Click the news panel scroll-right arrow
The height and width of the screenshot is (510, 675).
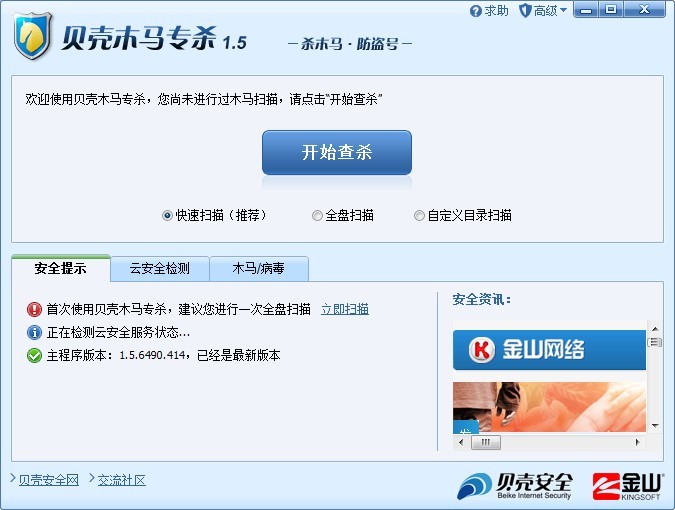point(638,442)
